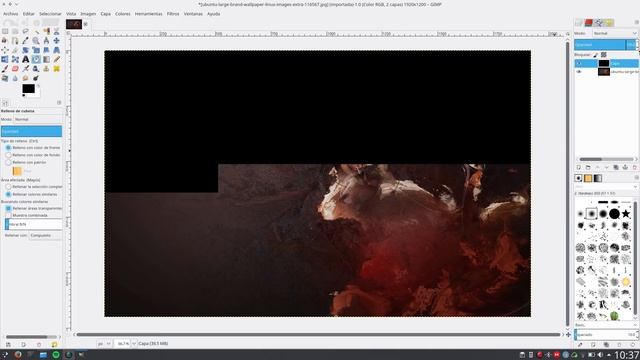Select the Text tool

(25, 59)
